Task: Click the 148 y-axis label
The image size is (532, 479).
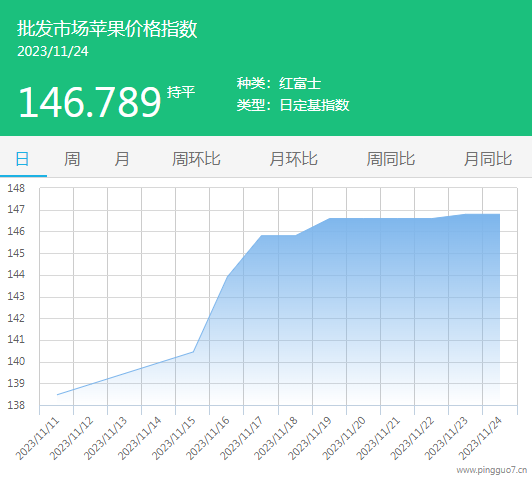Action: click(16, 188)
